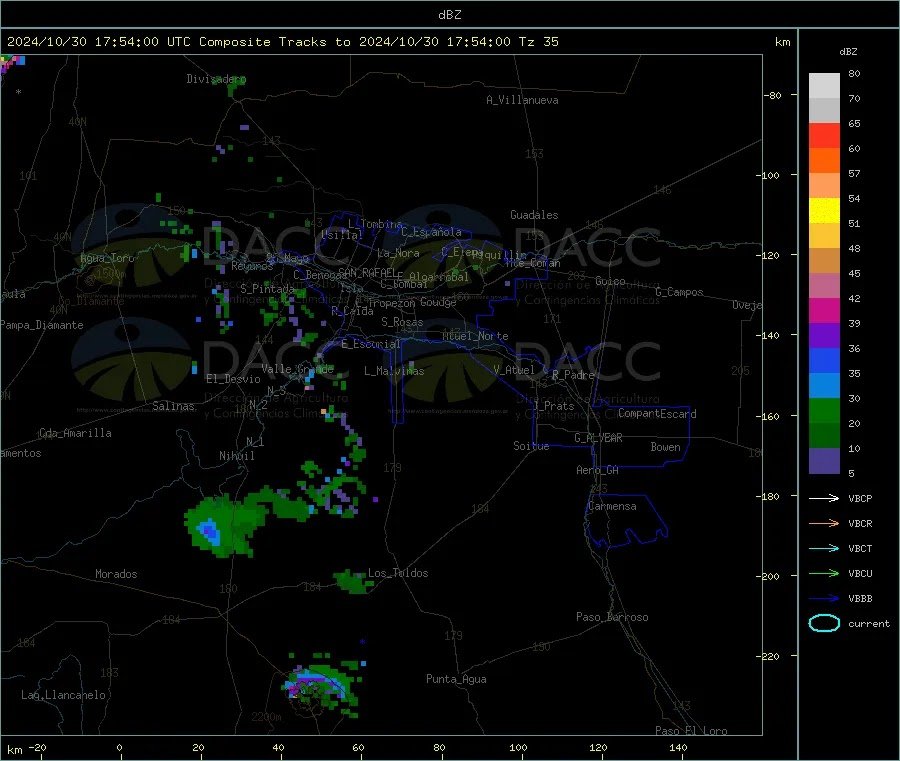Click the pink VBCR arrow in legend
Image resolution: width=900 pixels, height=761 pixels.
824,523
